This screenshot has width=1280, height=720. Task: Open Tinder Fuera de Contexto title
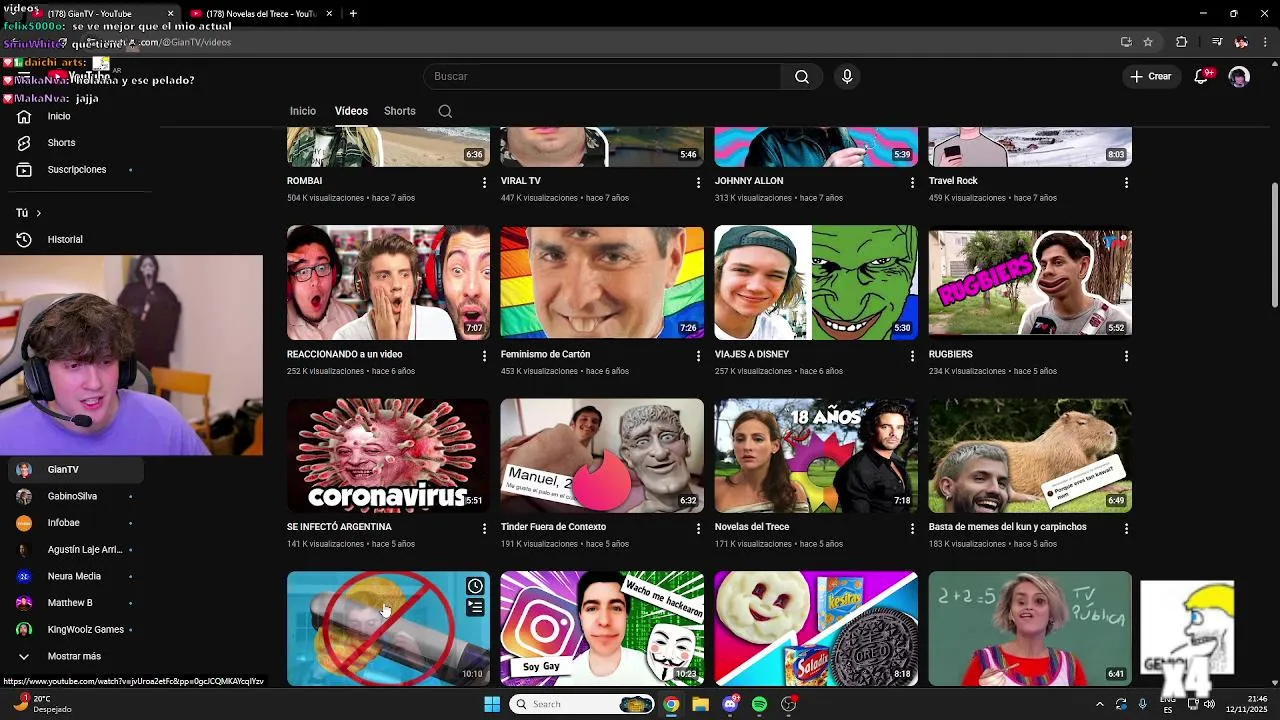[554, 527]
